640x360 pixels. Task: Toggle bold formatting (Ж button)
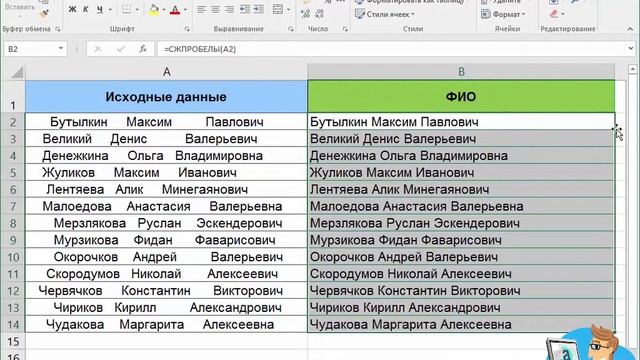pyautogui.click(x=72, y=9)
